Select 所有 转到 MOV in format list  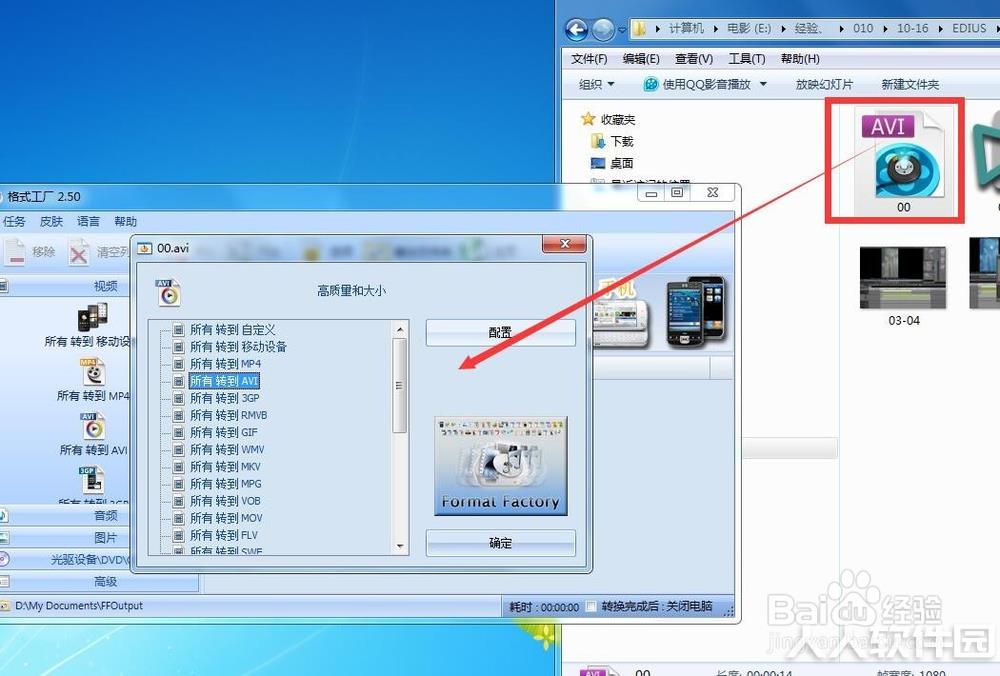click(226, 518)
